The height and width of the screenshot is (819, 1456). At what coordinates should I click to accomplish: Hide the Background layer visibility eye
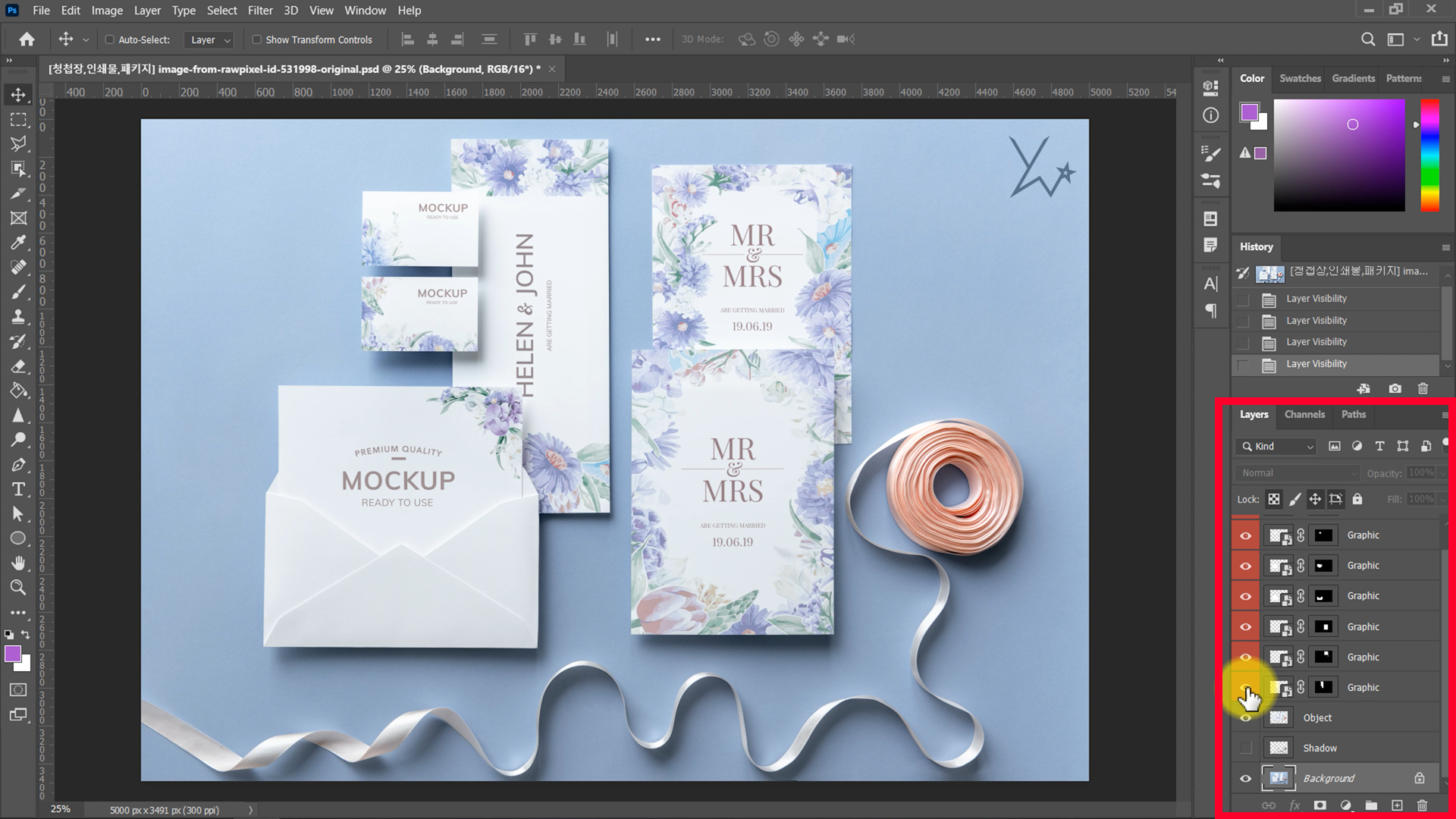(1245, 779)
